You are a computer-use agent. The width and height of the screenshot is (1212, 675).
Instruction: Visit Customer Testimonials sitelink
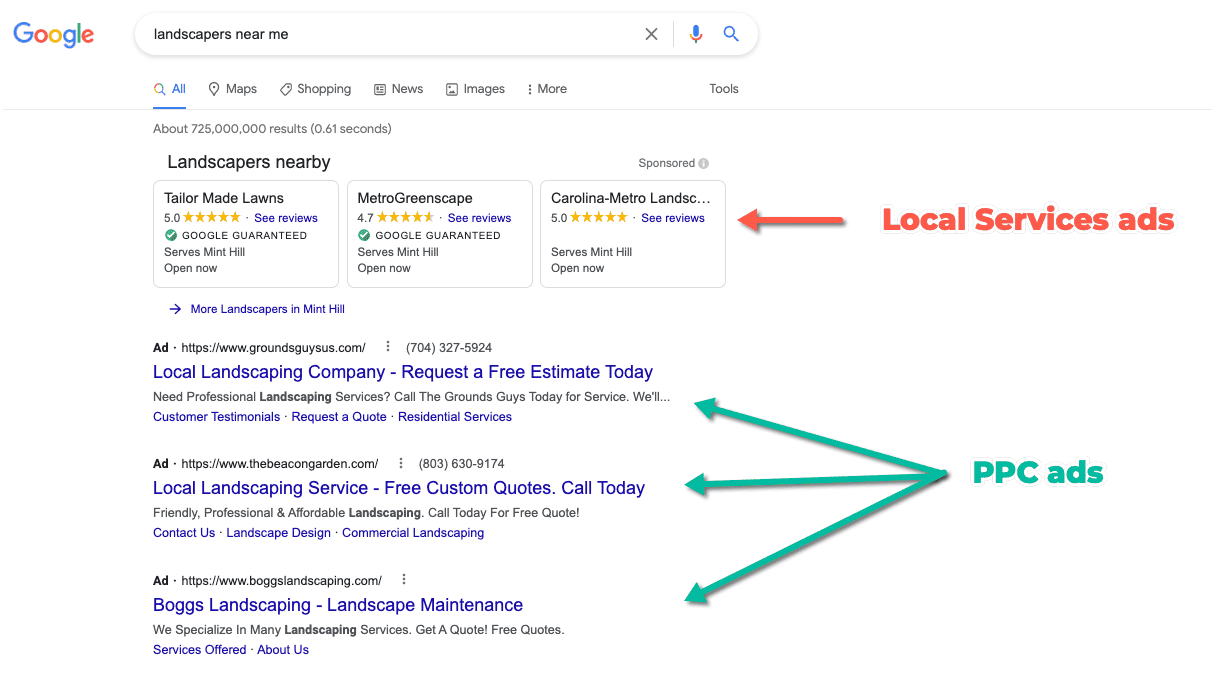[216, 416]
